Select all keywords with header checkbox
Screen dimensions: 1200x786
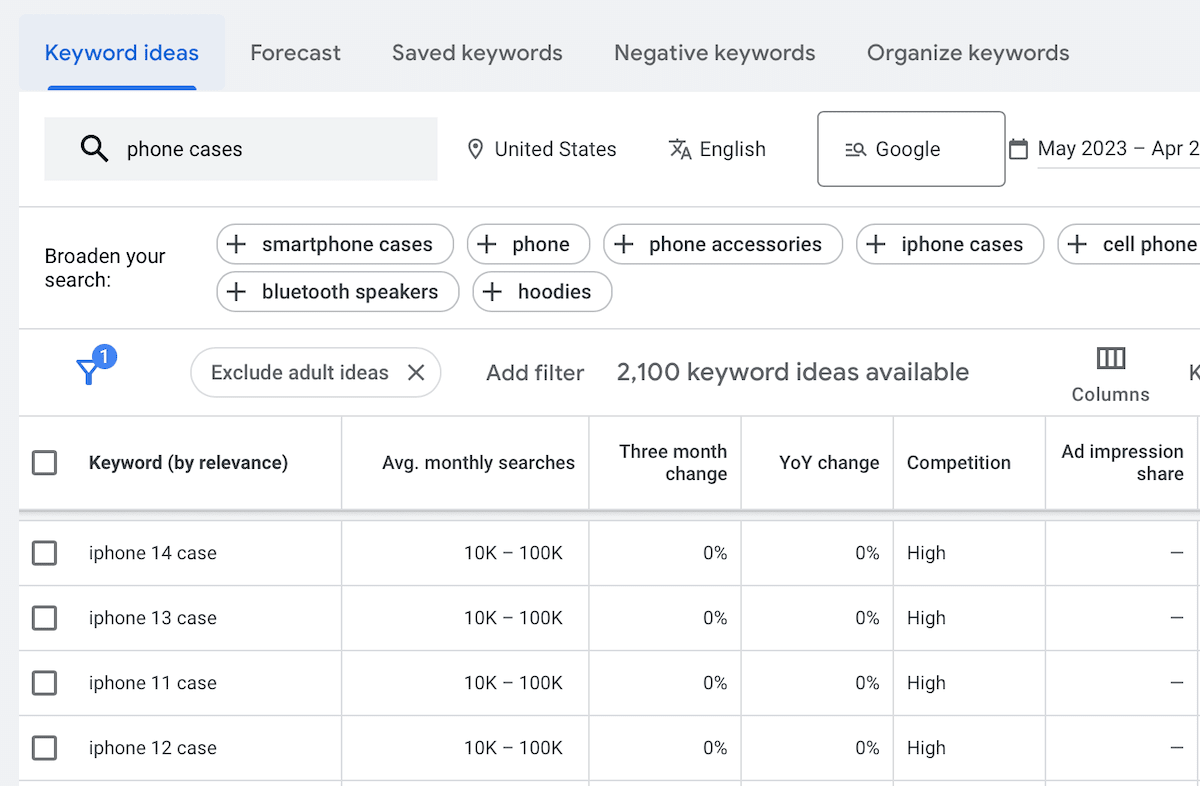tap(44, 463)
